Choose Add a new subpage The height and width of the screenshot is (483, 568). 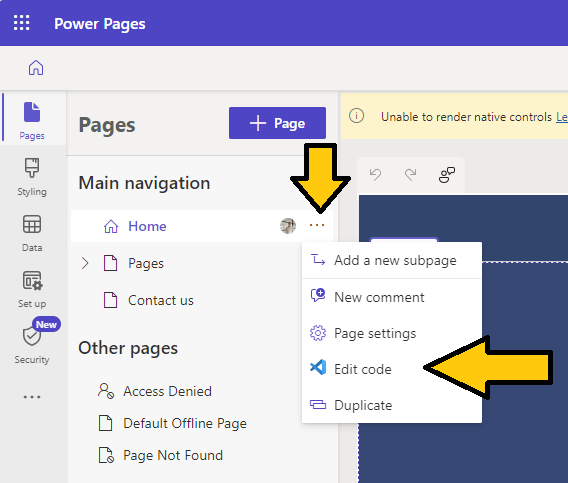[392, 260]
